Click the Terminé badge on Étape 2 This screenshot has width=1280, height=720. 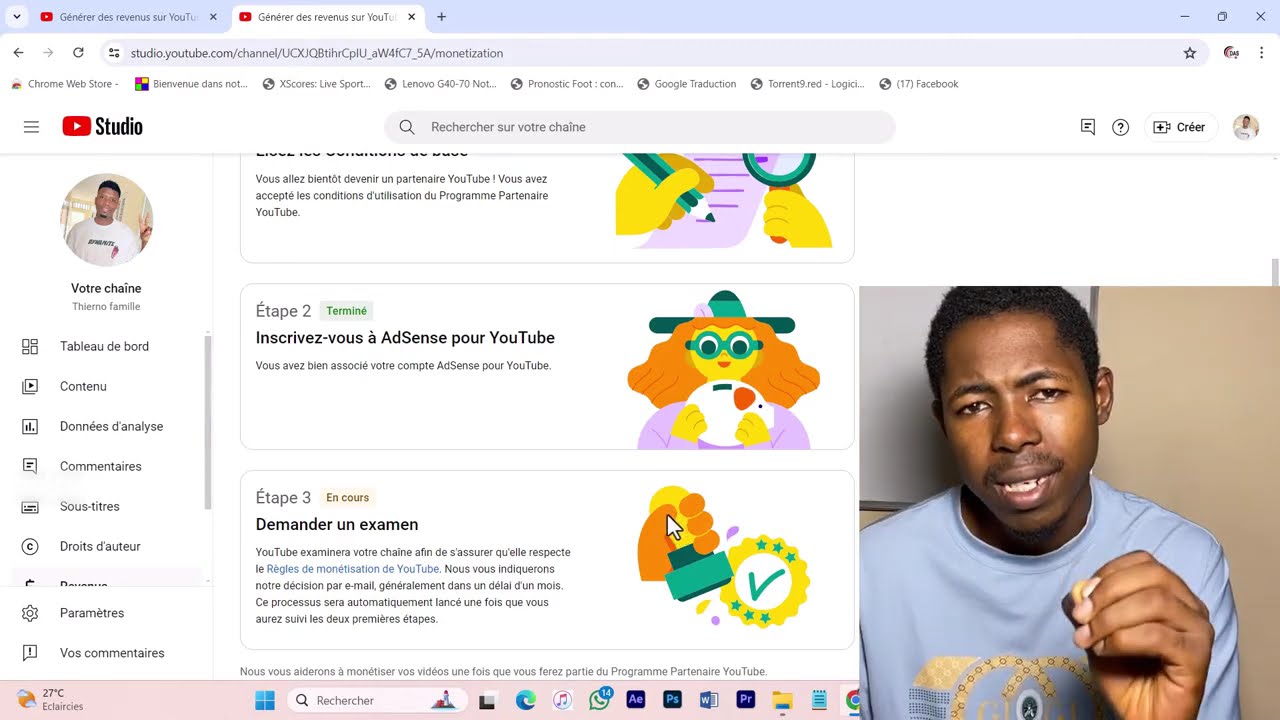346,311
